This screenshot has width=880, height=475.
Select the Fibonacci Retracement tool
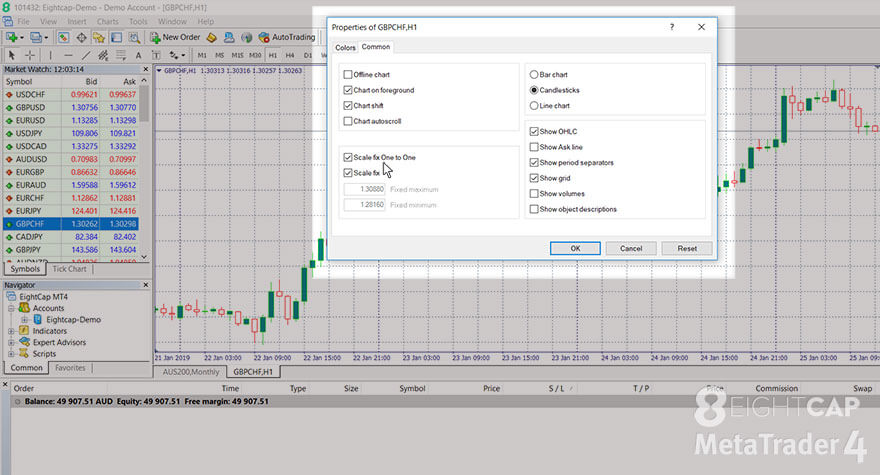pyautogui.click(x=121, y=55)
